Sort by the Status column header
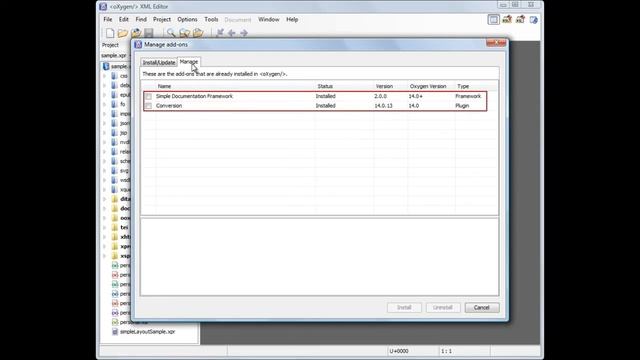The height and width of the screenshot is (360, 640). pyautogui.click(x=325, y=86)
